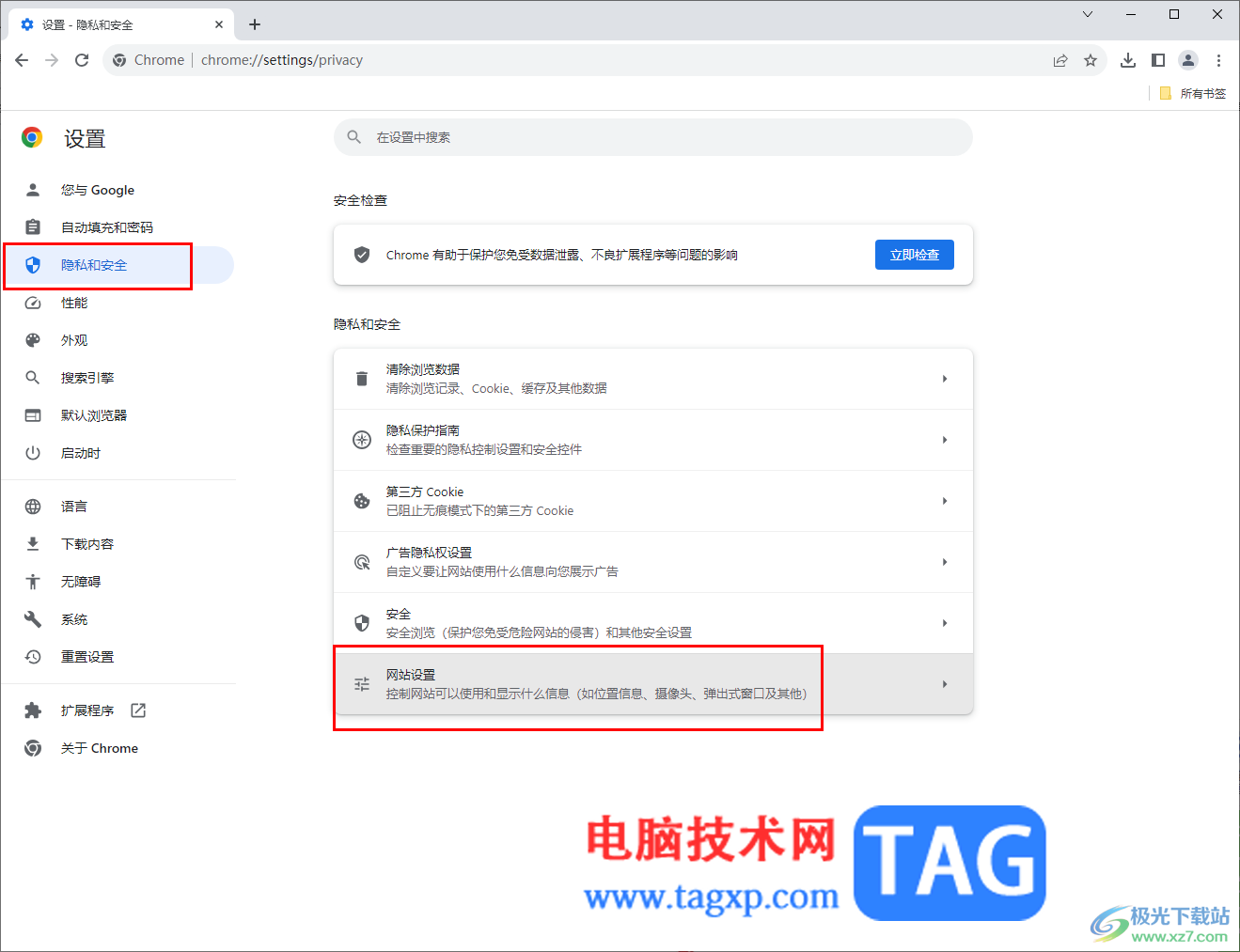Click the 默认浏览器 window icon

coord(33,415)
